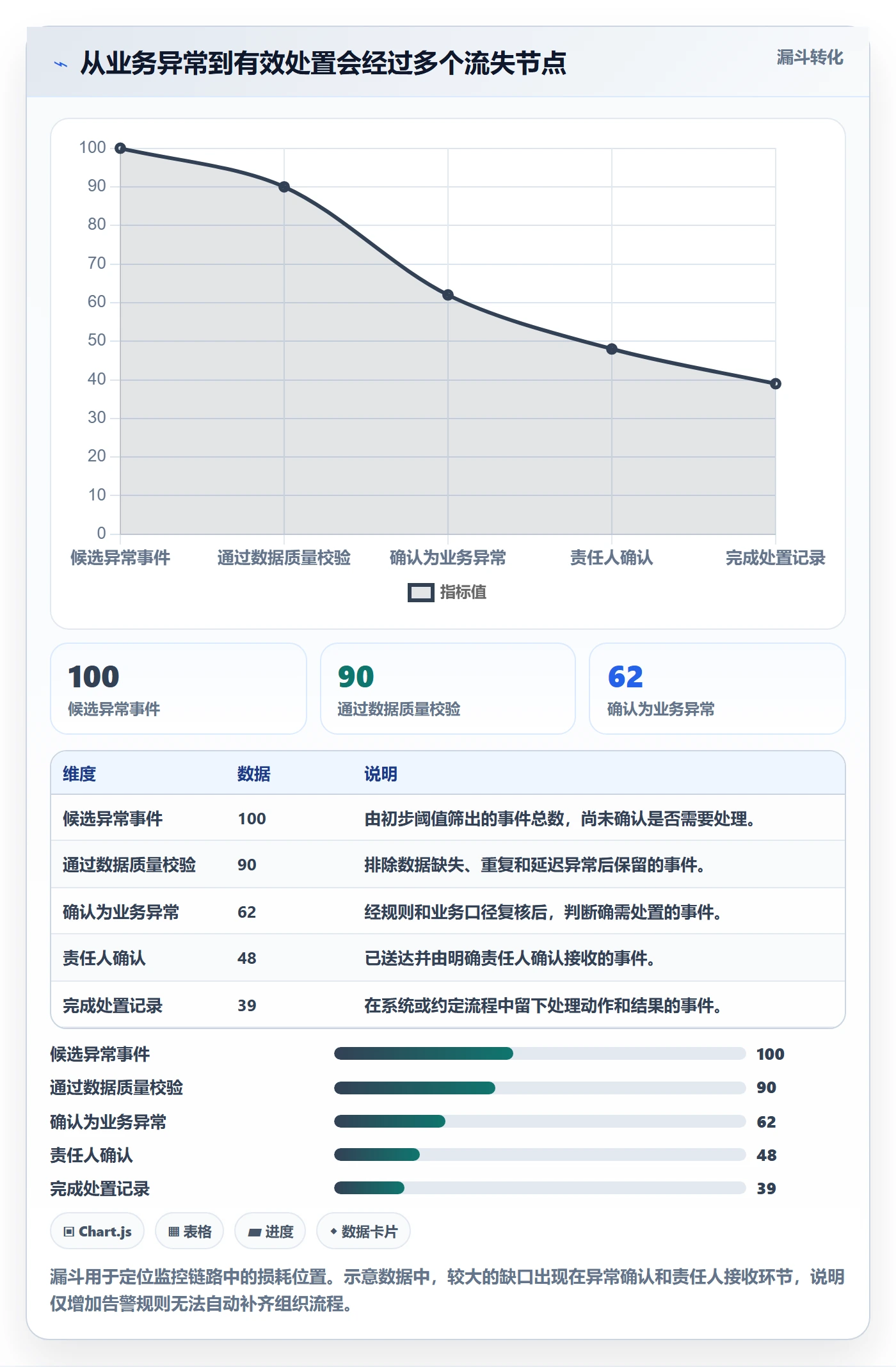Viewport: 896px width, 1367px height.
Task: Click the lightning icon beside the title
Action: 60,64
